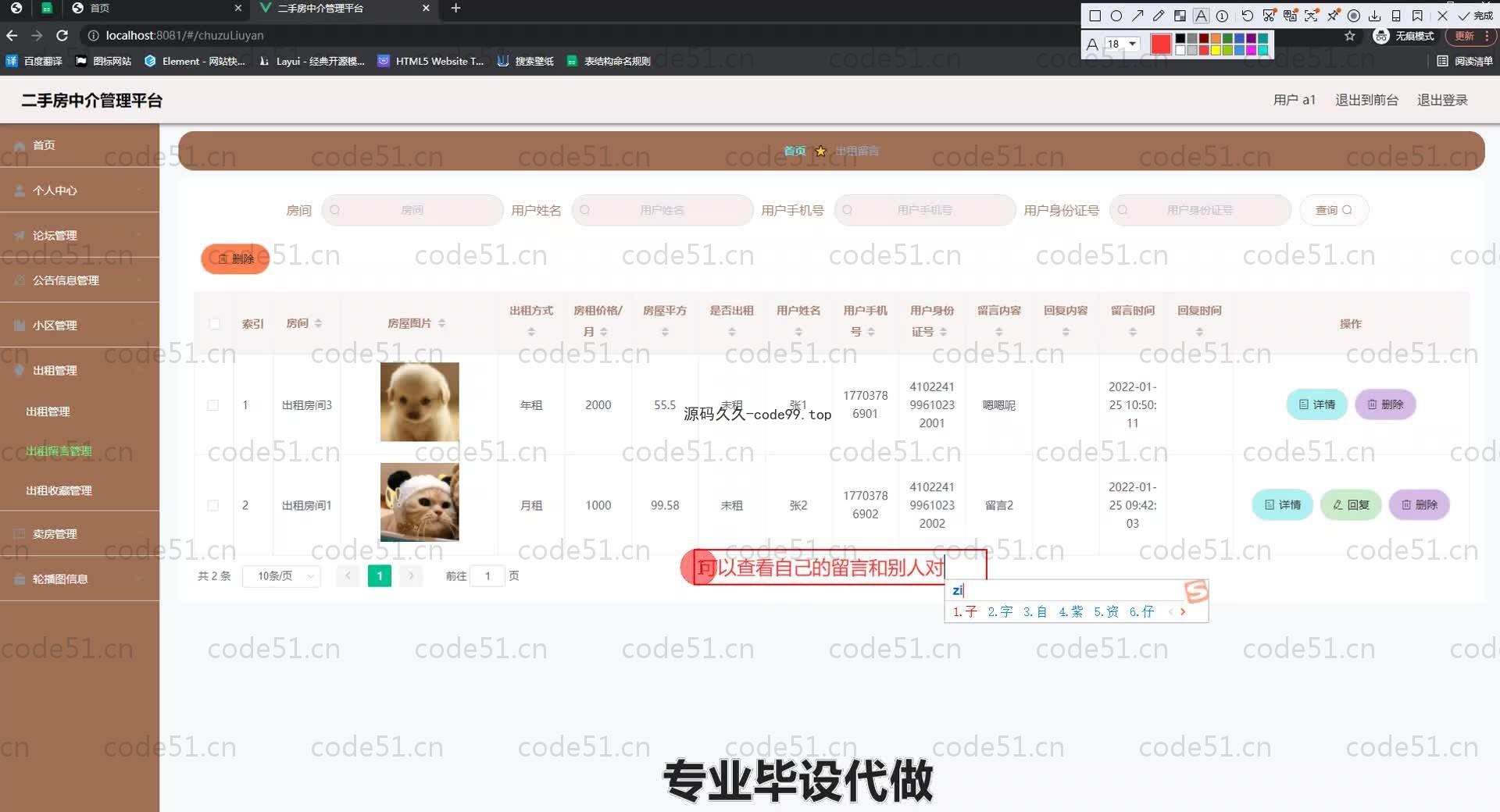Open the 出租管理 submenu entry
Viewport: 1500px width, 812px height.
[x=80, y=411]
